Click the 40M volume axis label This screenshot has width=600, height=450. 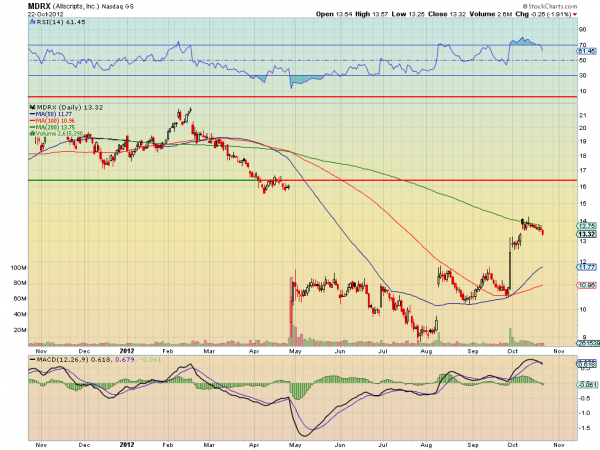20,314
